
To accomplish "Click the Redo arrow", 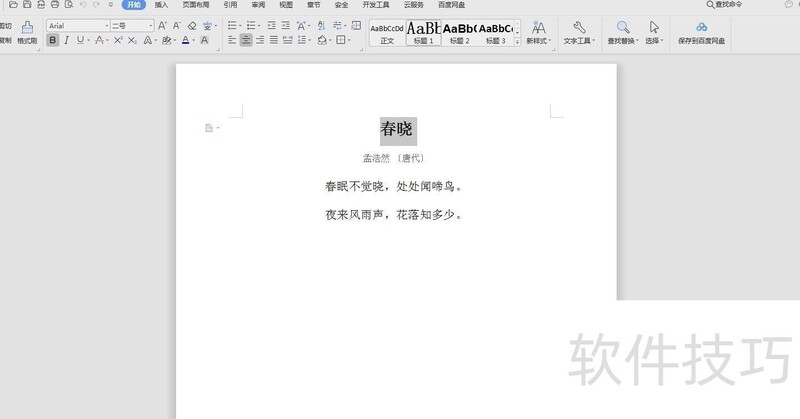I will click(96, 5).
